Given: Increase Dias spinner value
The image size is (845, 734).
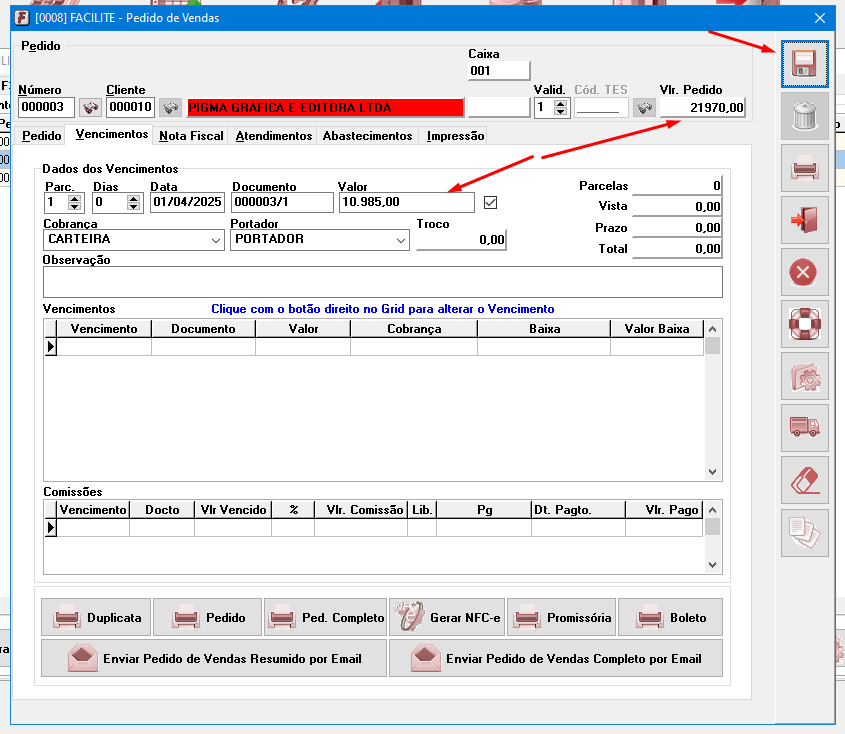Looking at the screenshot, I should point(133,199).
